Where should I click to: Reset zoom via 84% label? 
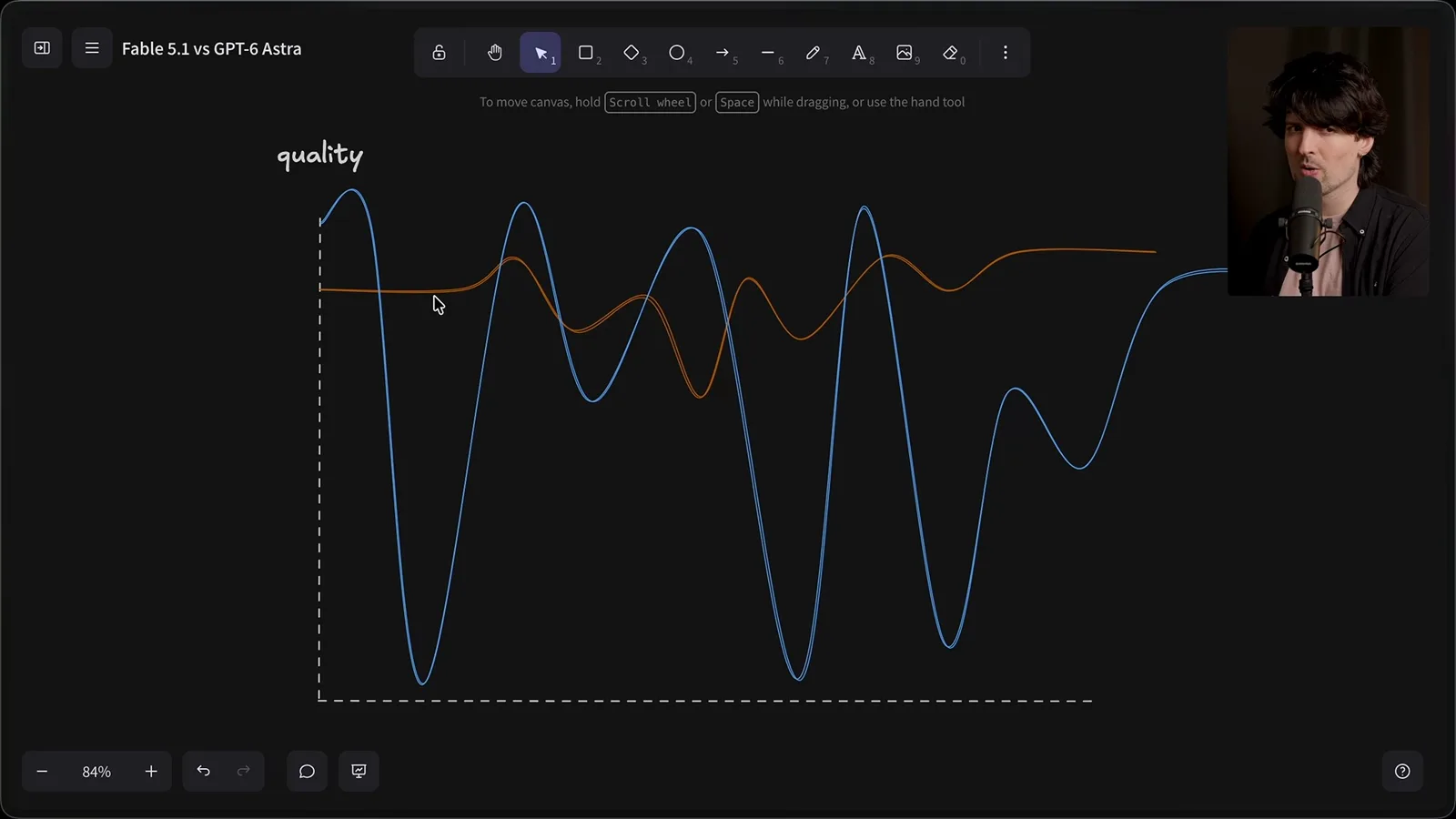pos(96,772)
